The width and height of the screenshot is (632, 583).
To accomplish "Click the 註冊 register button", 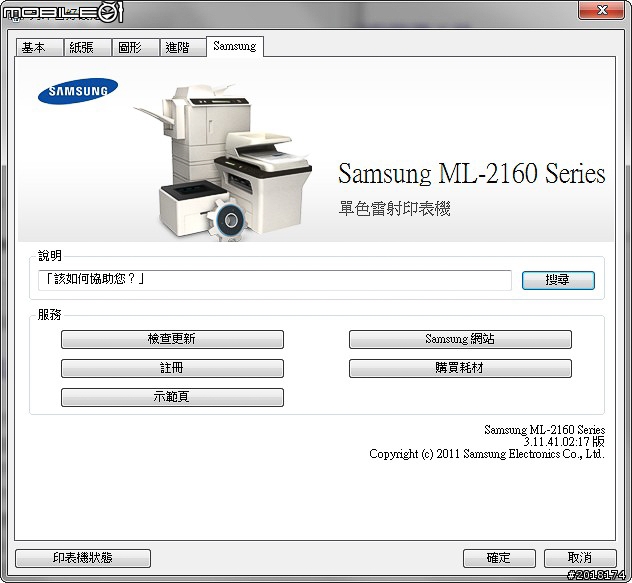I will (x=172, y=368).
